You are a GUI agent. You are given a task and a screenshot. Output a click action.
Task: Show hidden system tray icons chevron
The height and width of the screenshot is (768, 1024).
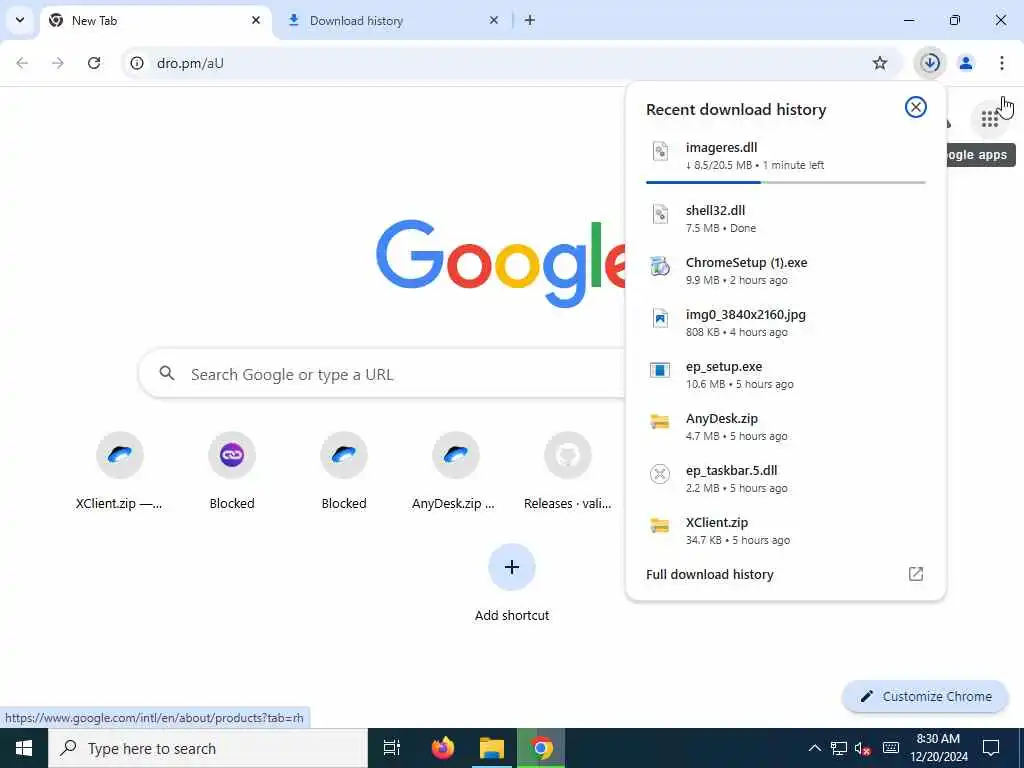click(x=814, y=748)
